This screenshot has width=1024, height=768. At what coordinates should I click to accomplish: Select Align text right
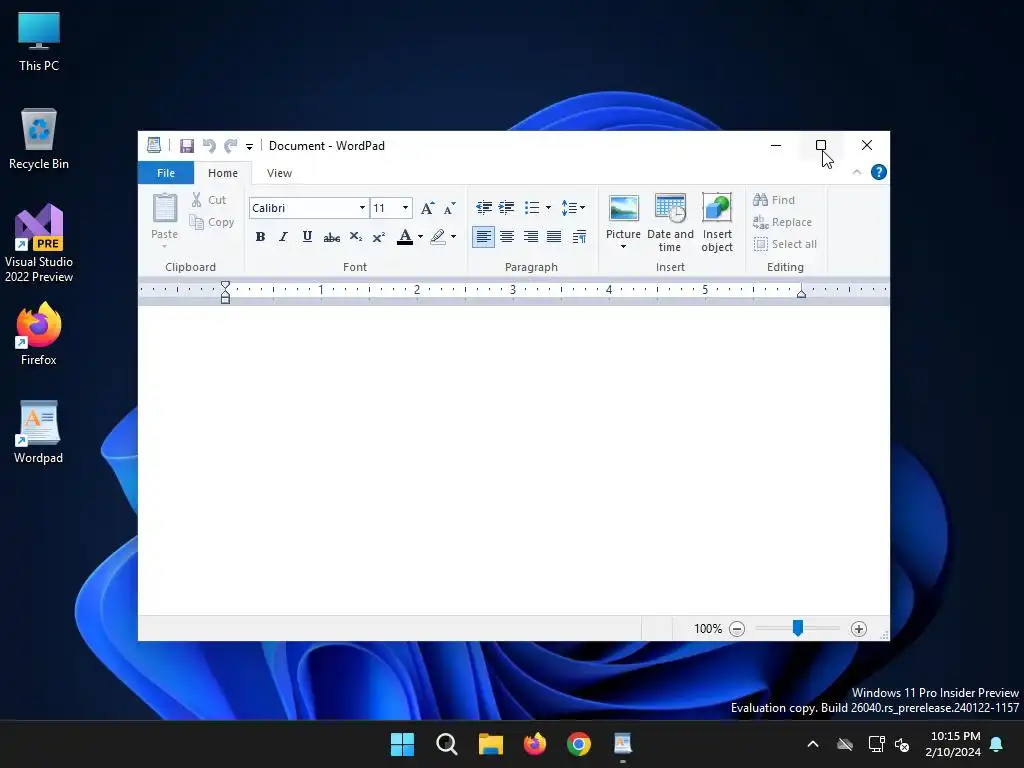tap(530, 236)
